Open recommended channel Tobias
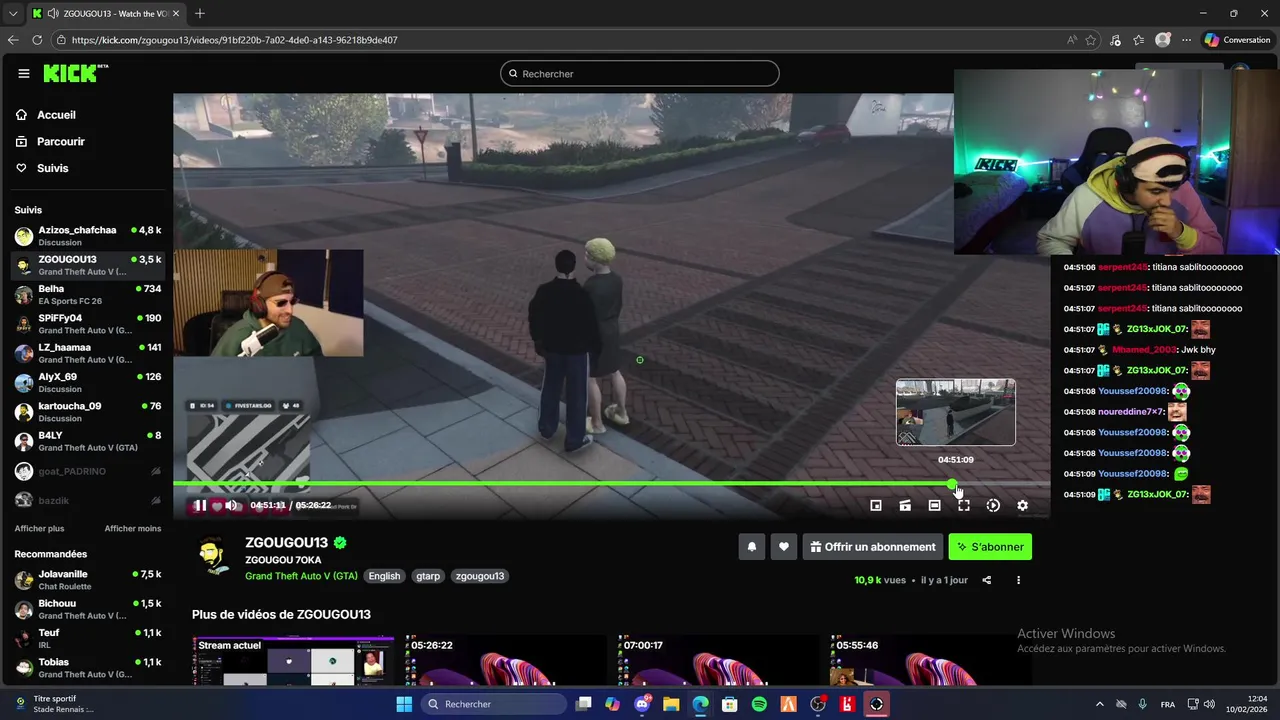 point(88,667)
